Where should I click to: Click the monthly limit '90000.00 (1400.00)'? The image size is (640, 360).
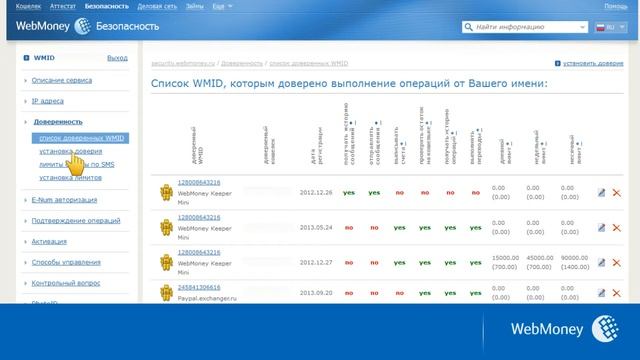click(x=575, y=262)
